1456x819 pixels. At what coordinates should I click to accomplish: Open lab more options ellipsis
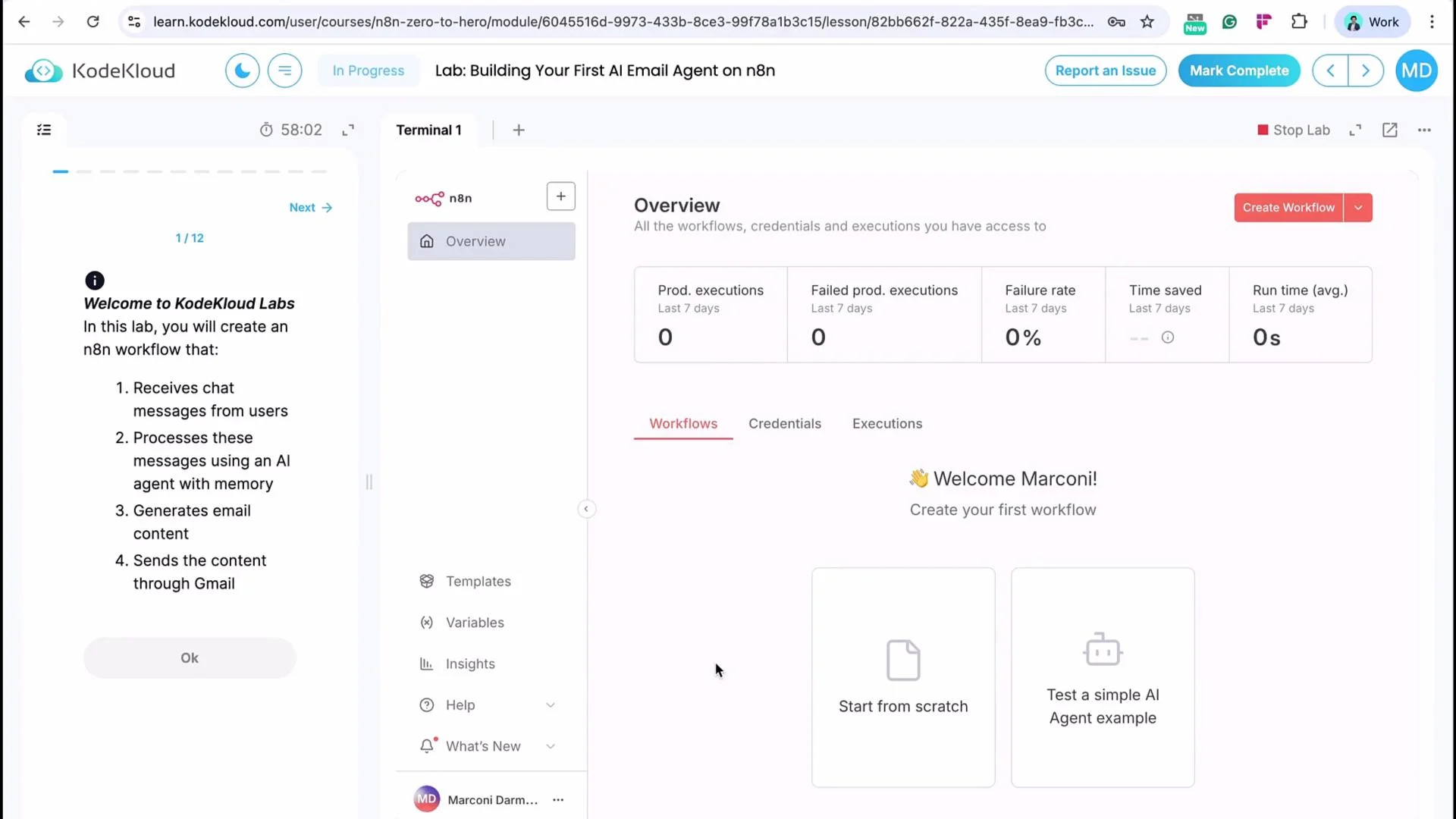pyautogui.click(x=1424, y=130)
